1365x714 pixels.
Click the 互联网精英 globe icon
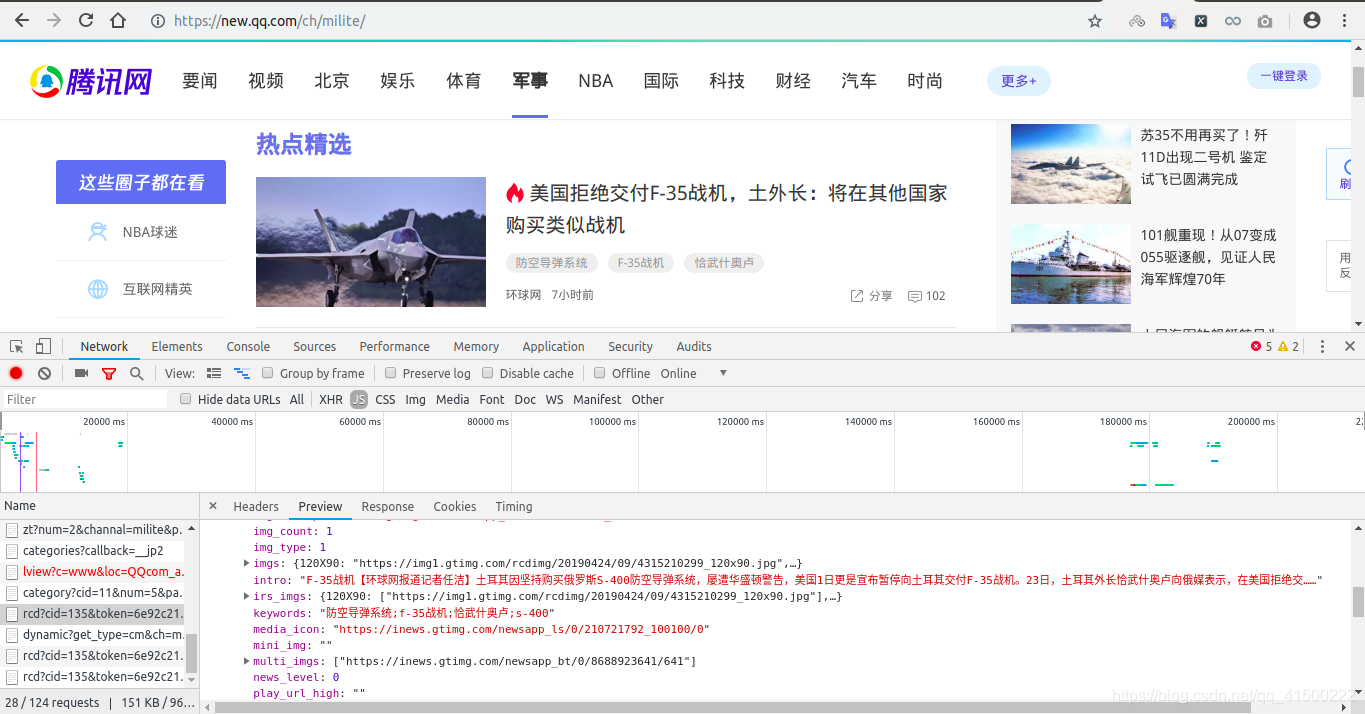pos(98,289)
